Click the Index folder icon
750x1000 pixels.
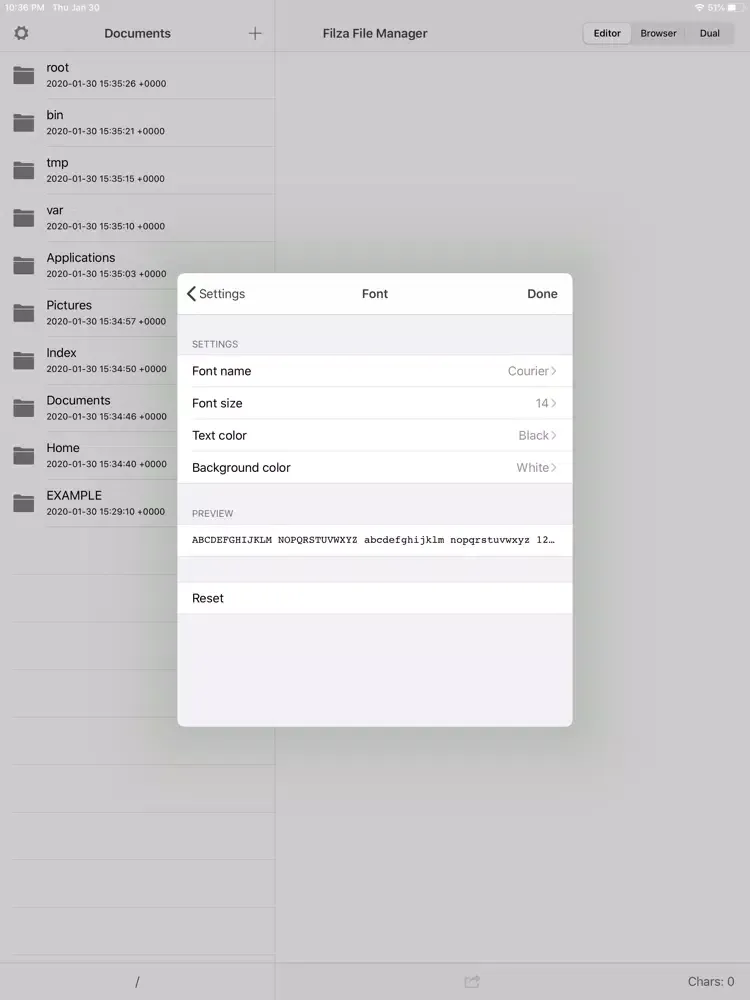tap(24, 360)
